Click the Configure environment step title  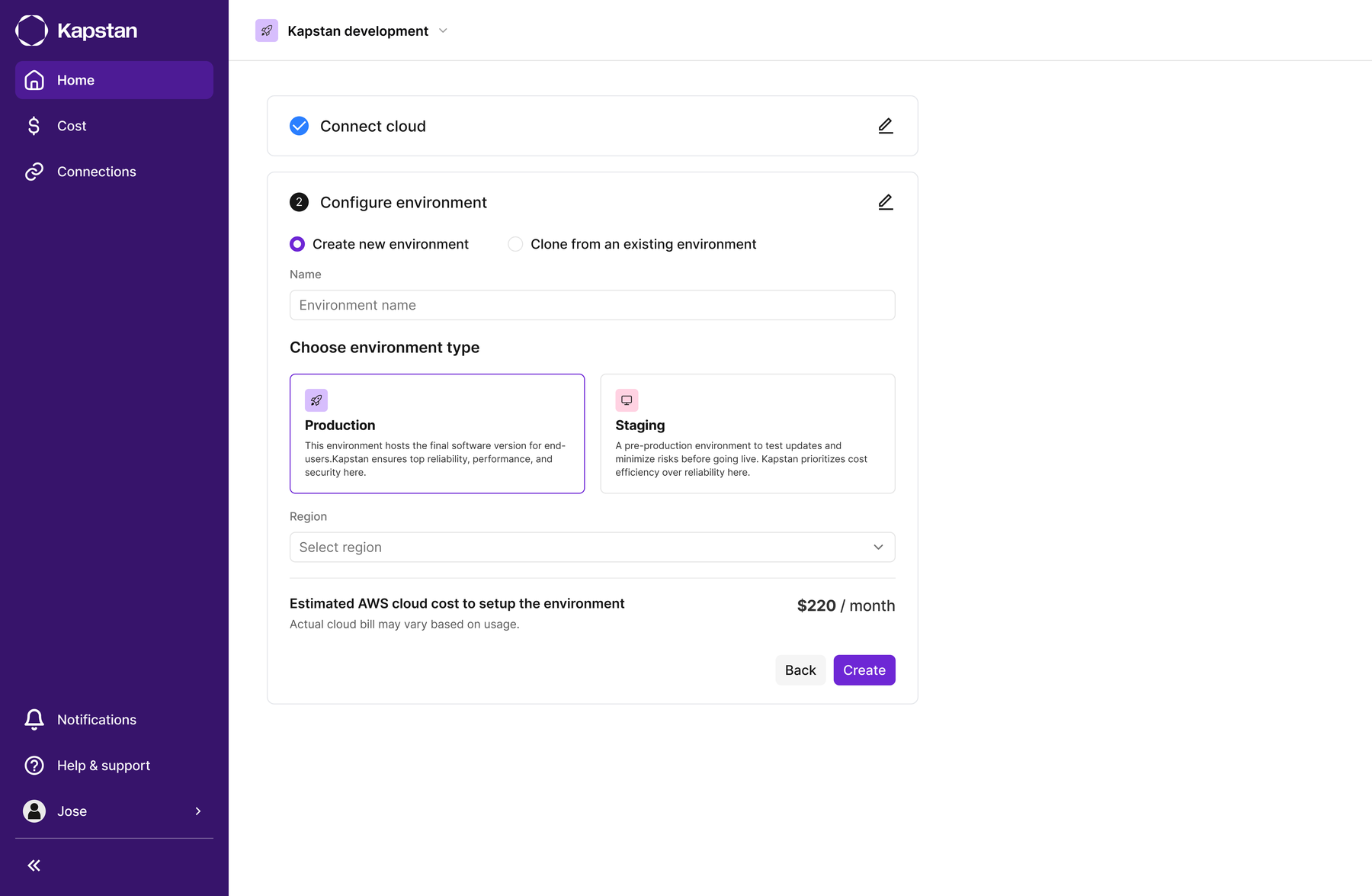[x=403, y=203]
